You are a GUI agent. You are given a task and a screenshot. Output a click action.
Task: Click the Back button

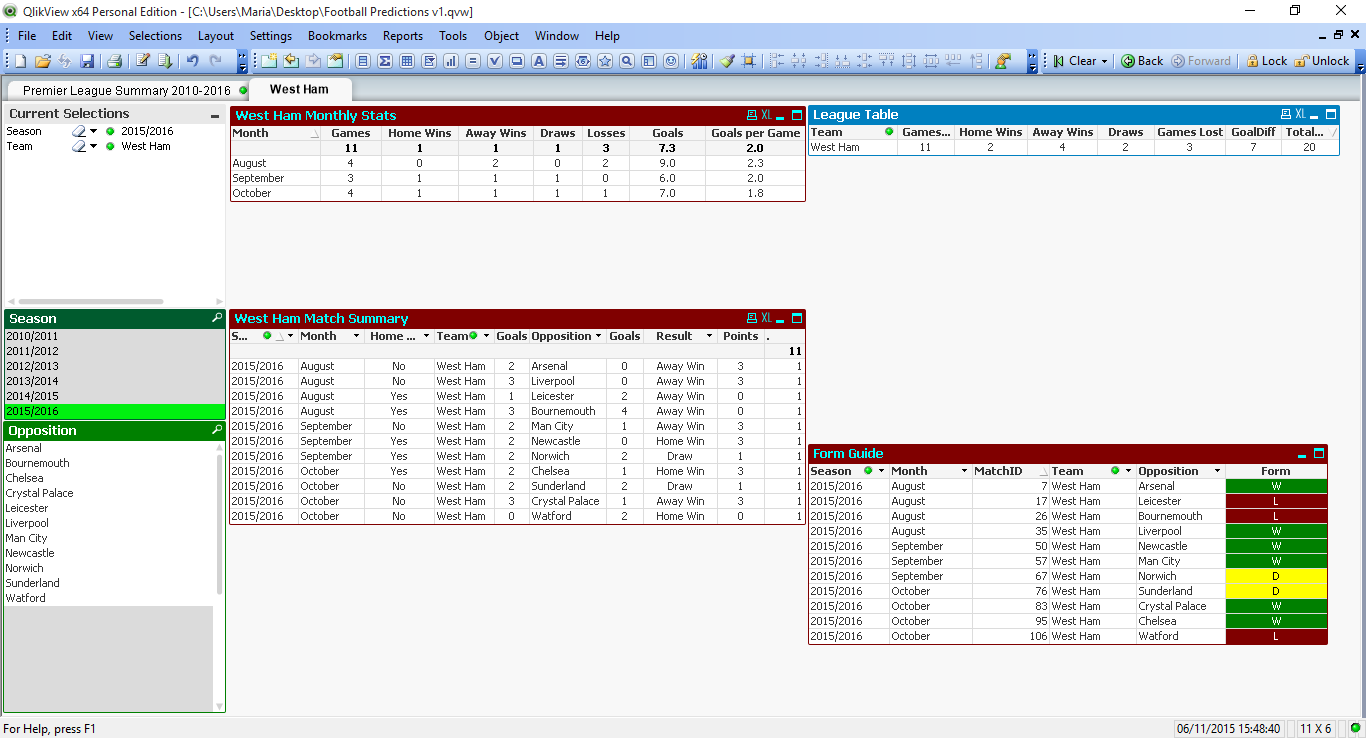(1142, 61)
